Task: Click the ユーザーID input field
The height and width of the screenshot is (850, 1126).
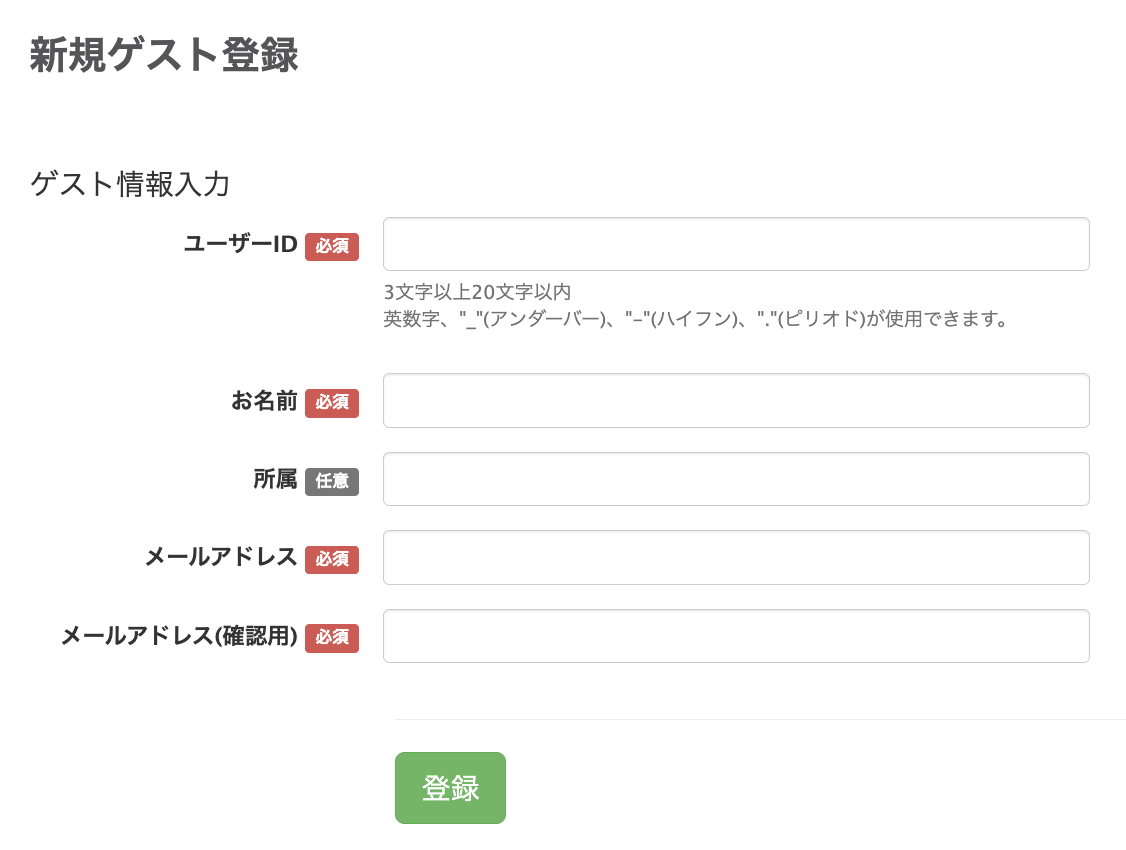Action: (x=736, y=243)
